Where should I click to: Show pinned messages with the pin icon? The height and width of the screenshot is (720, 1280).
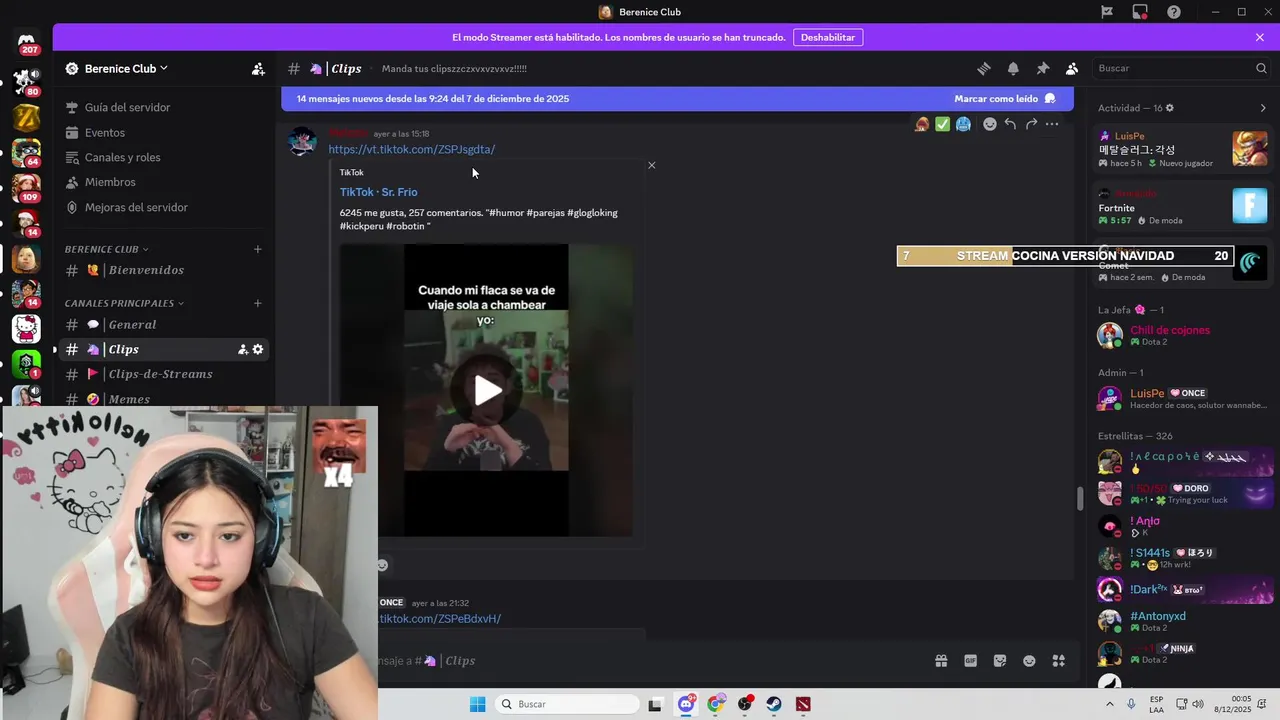tap(1042, 68)
